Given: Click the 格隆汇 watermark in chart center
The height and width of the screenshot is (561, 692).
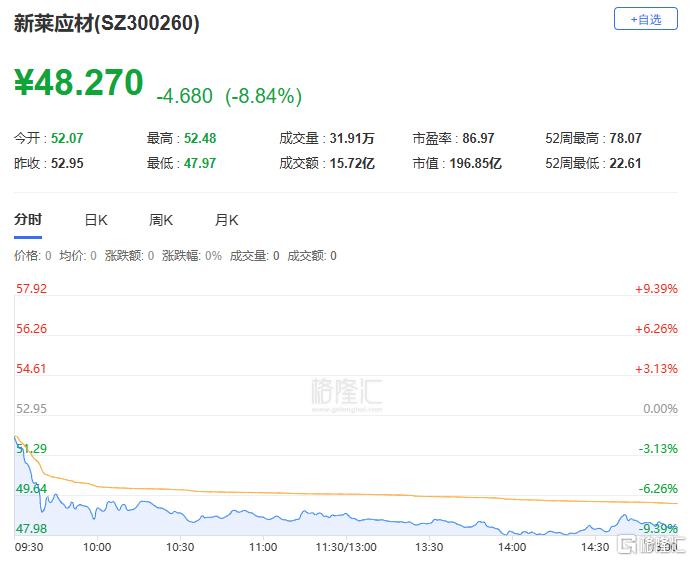Looking at the screenshot, I should (x=346, y=392).
